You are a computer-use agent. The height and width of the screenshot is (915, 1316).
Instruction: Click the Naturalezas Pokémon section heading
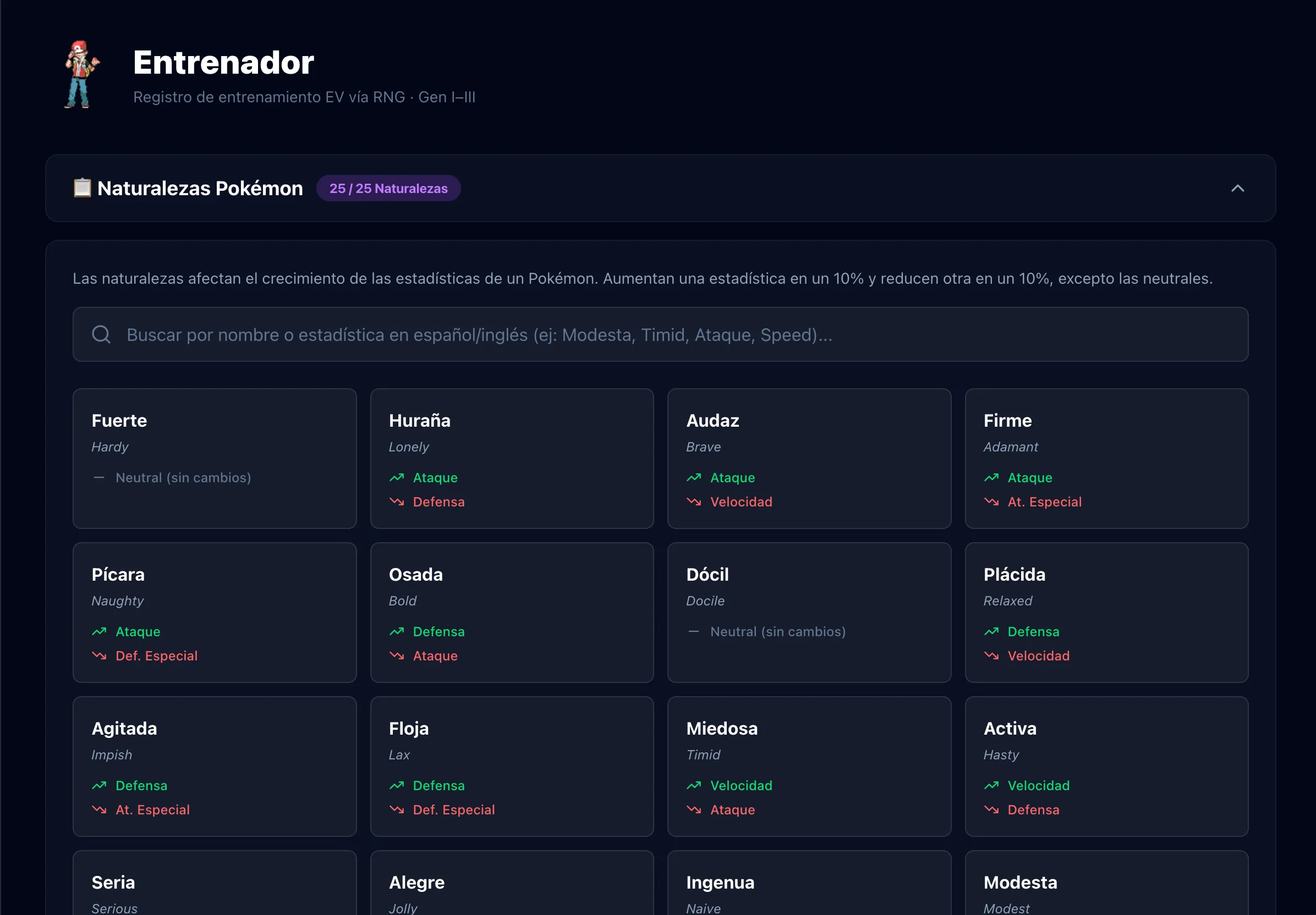(x=200, y=188)
